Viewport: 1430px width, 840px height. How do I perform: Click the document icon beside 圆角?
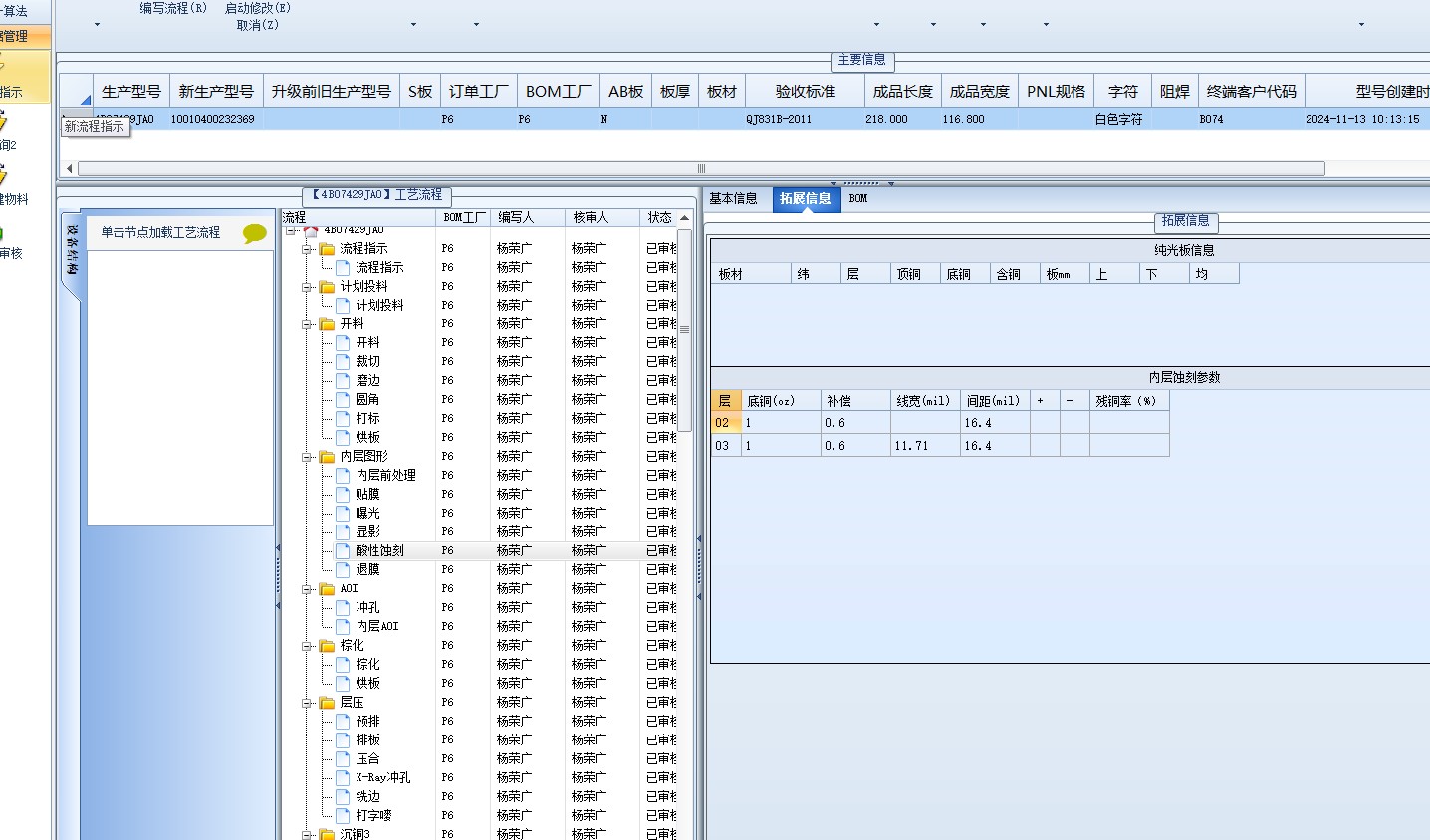click(343, 400)
